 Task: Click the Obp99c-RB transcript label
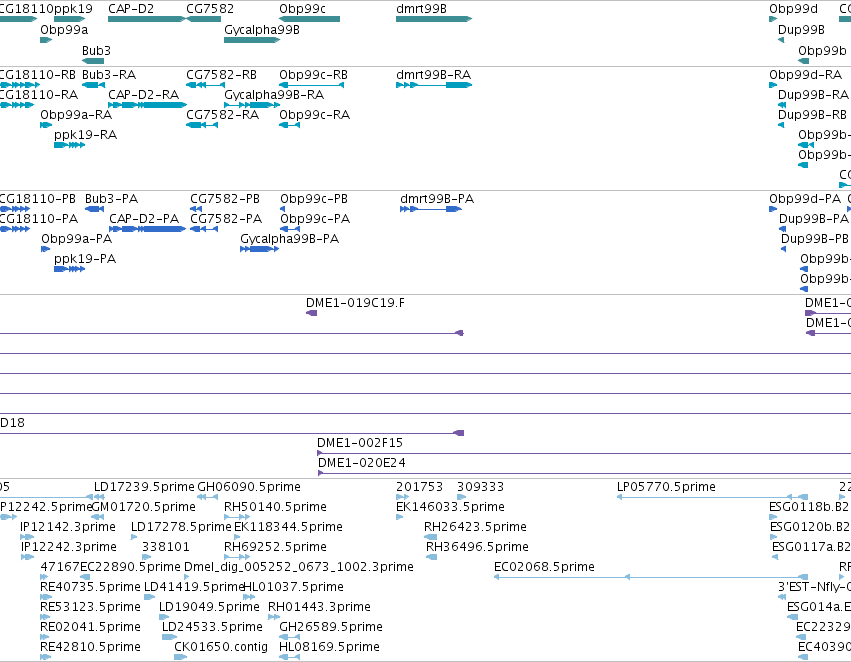pos(313,75)
